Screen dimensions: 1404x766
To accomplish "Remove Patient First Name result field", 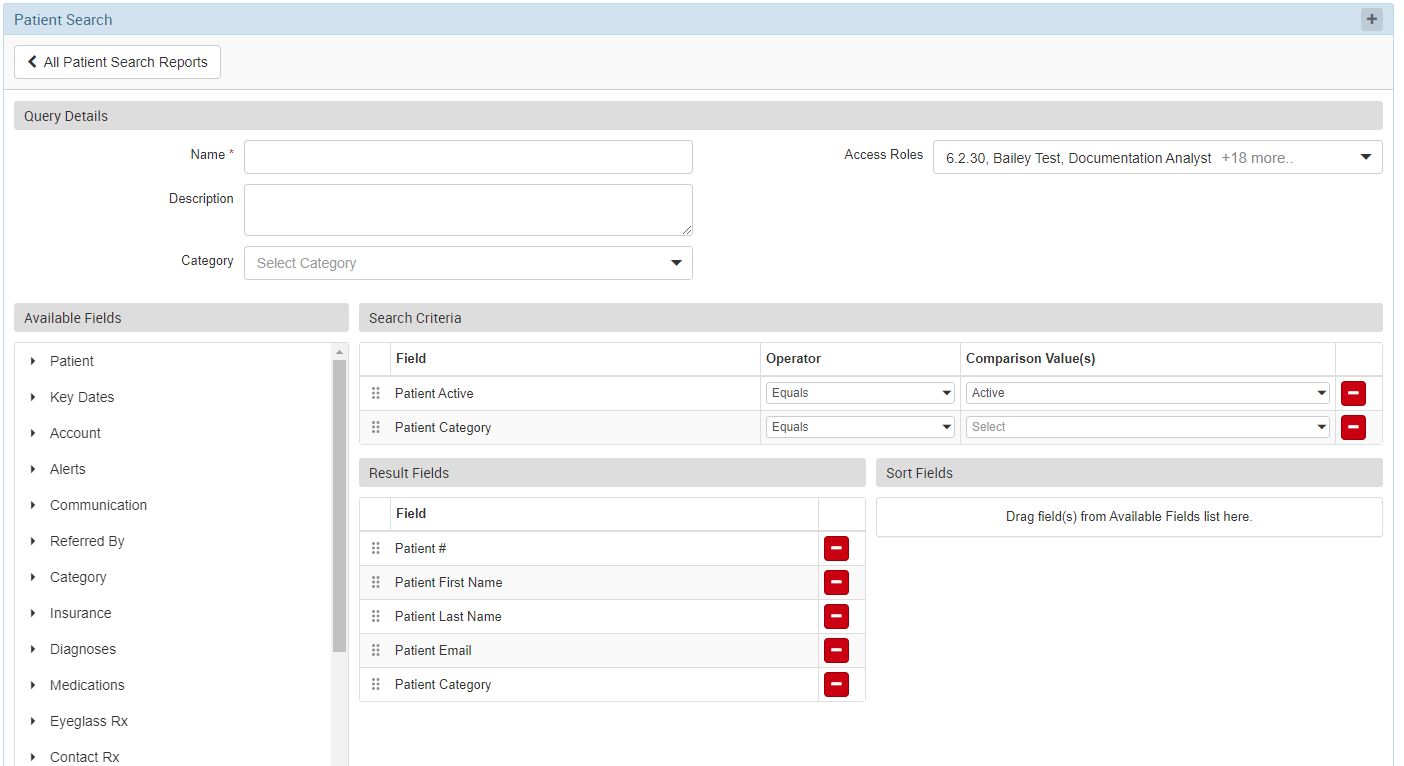I will click(x=836, y=582).
